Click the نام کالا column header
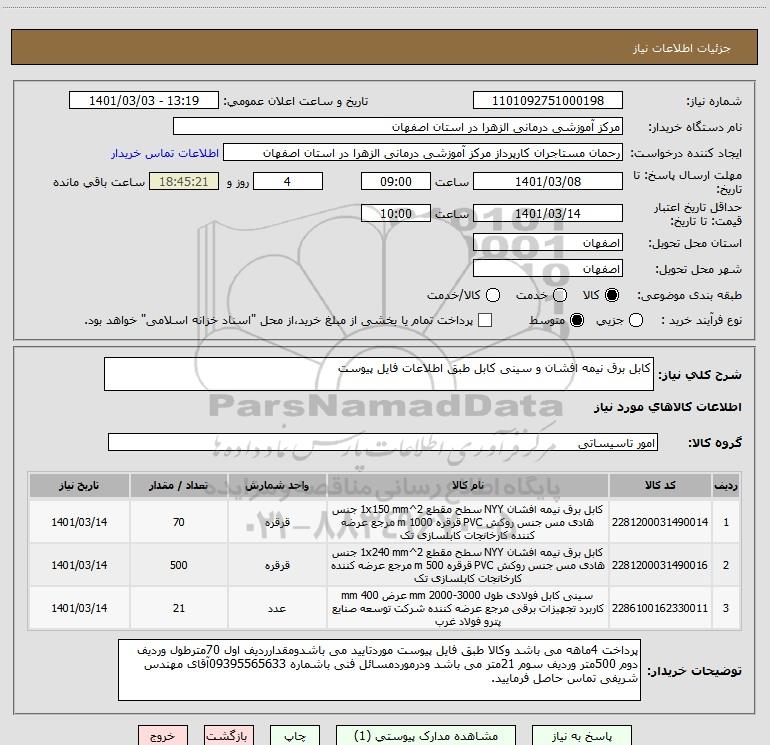This screenshot has width=770, height=745. 468,485
